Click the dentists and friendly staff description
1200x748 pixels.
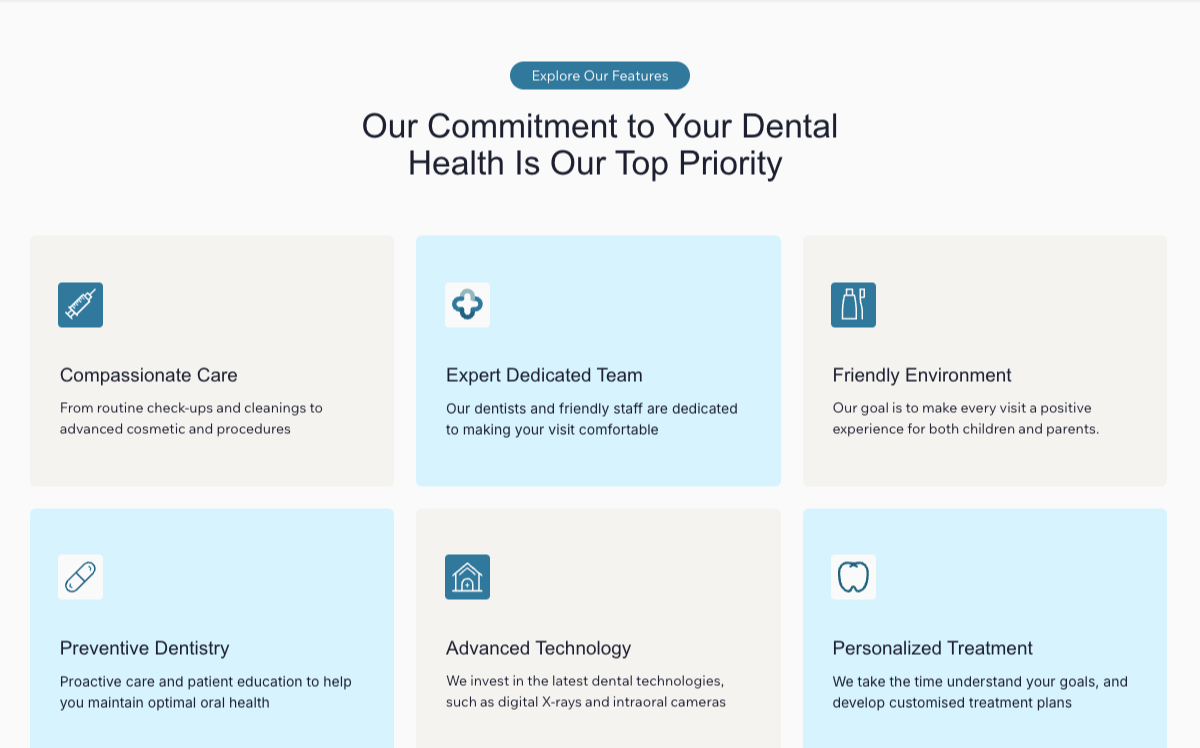click(x=592, y=418)
